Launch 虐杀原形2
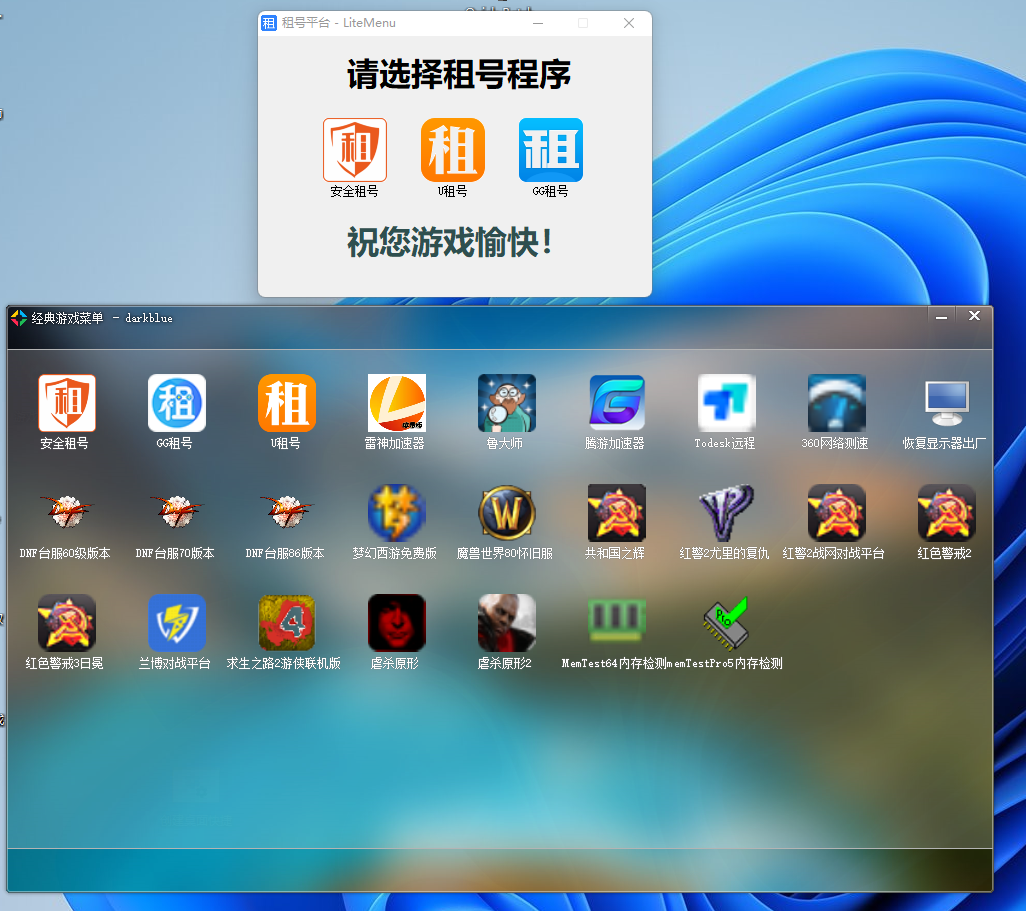Screen dimensions: 1026x911 click(x=506, y=623)
